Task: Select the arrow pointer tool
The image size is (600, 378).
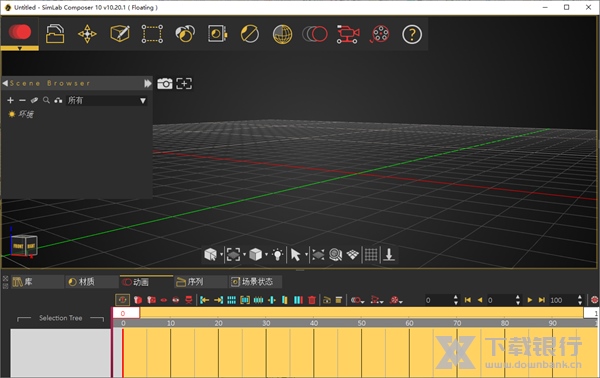Action: coord(295,254)
